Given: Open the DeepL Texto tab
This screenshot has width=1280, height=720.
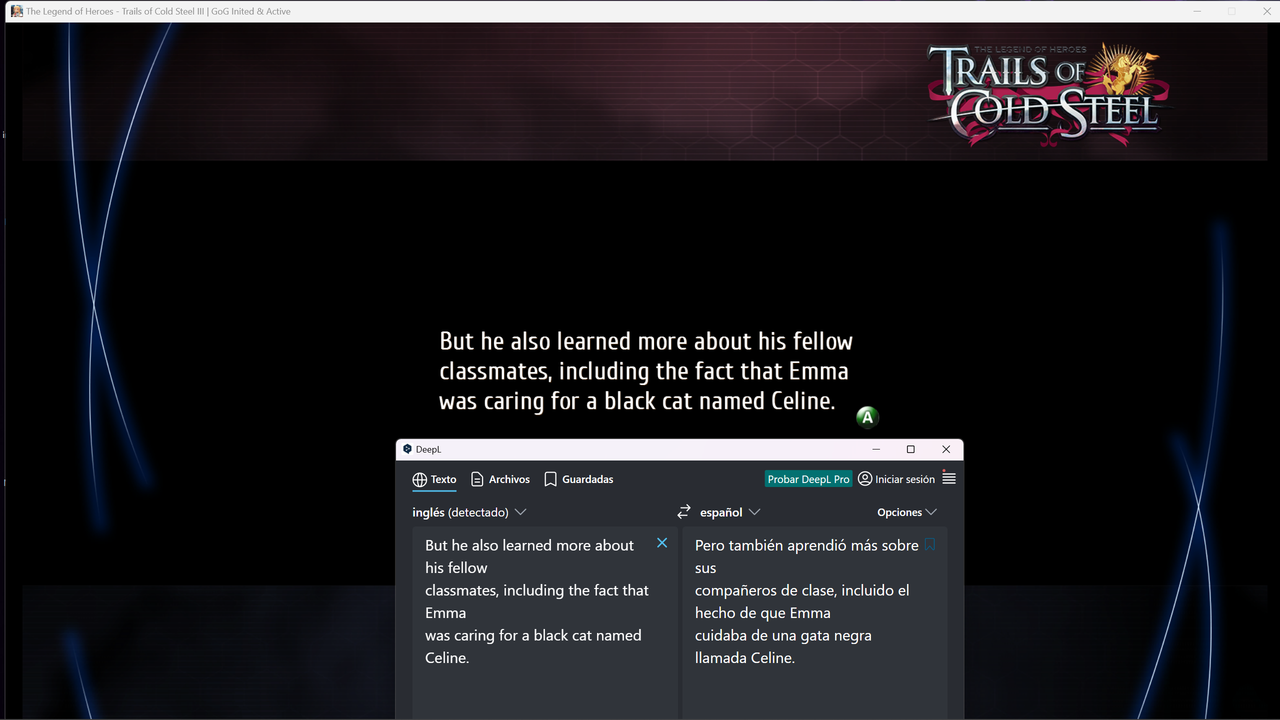Looking at the screenshot, I should [434, 479].
